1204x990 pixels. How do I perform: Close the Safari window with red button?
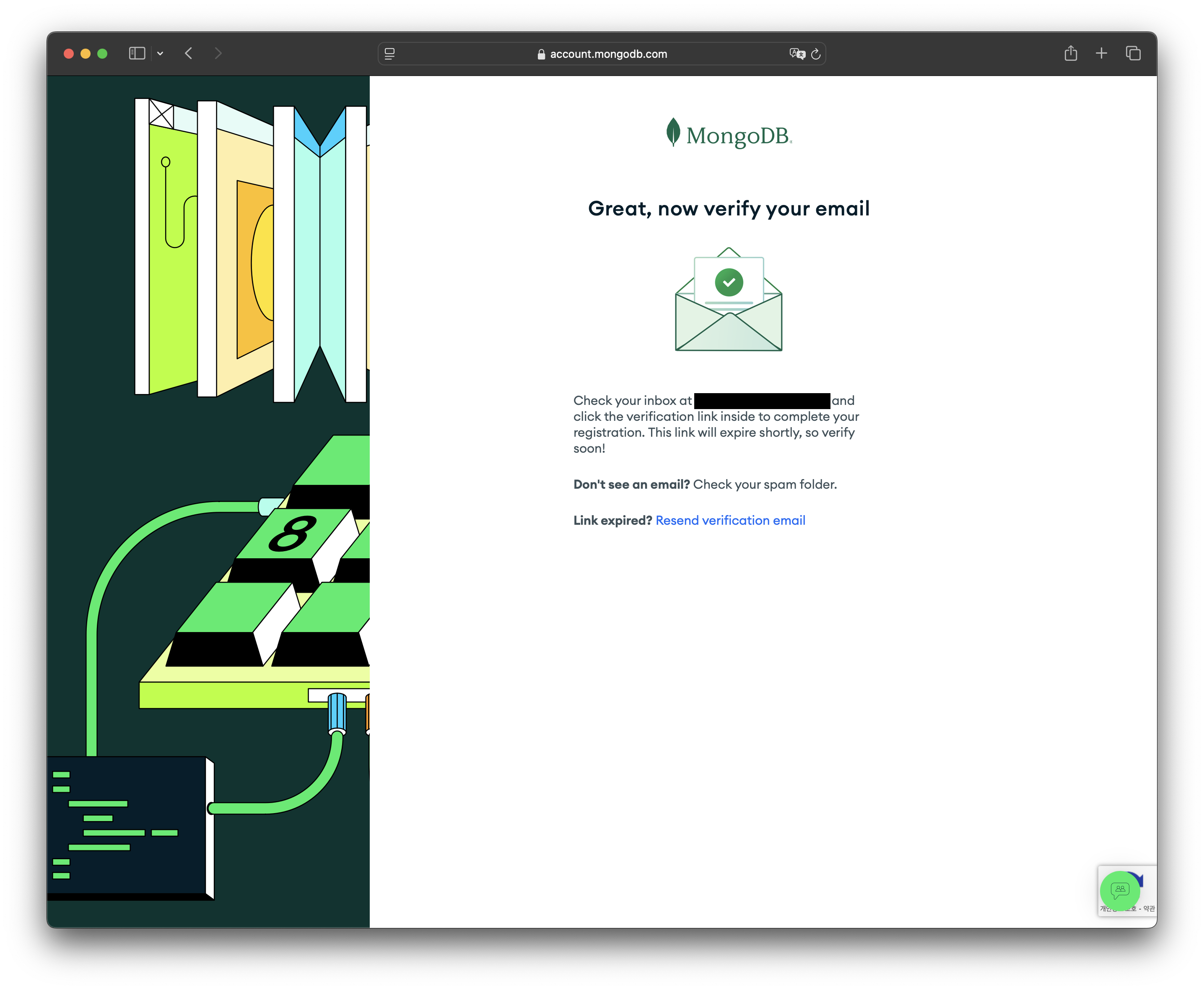[x=69, y=54]
